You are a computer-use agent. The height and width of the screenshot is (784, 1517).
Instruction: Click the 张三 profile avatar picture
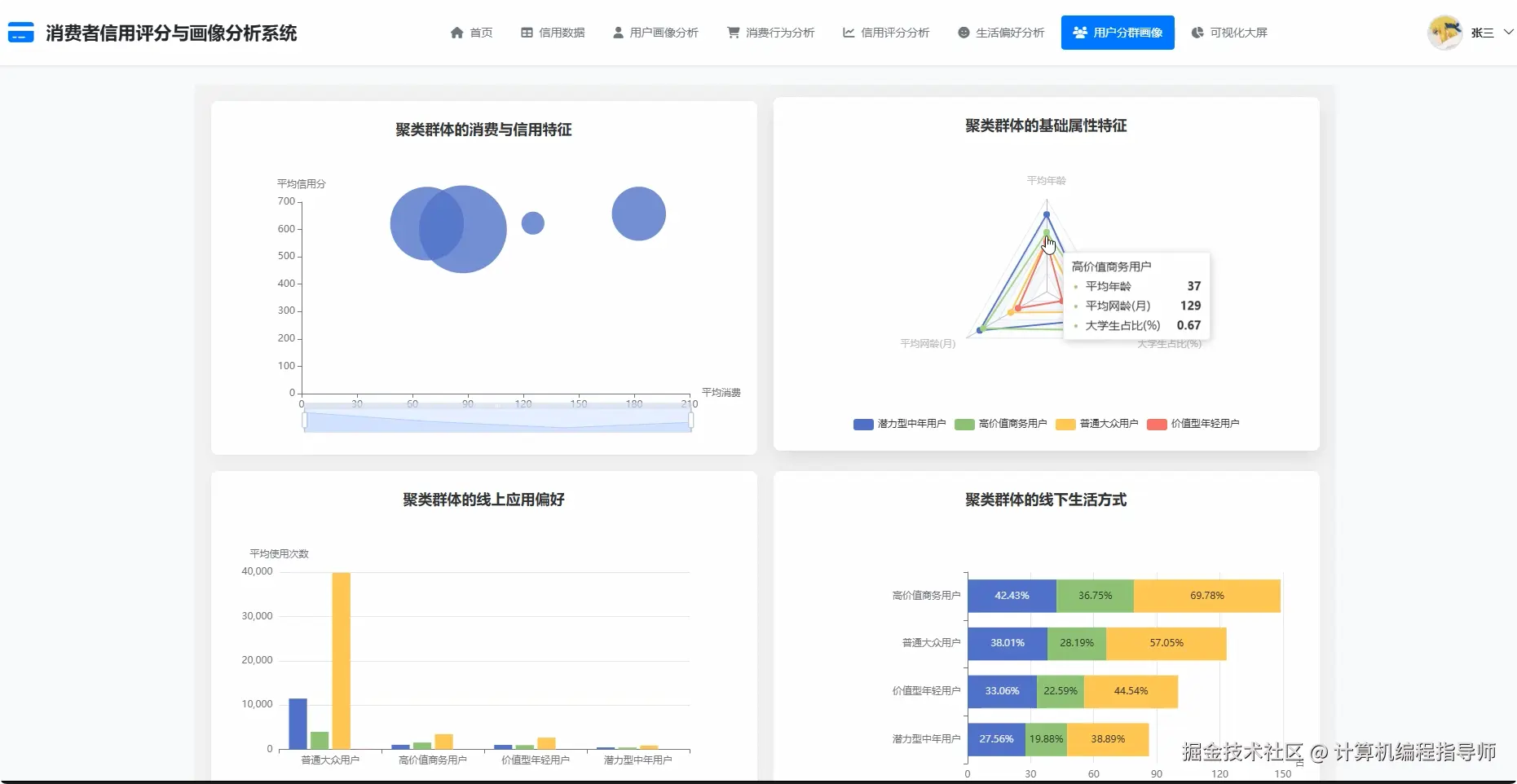(x=1444, y=33)
